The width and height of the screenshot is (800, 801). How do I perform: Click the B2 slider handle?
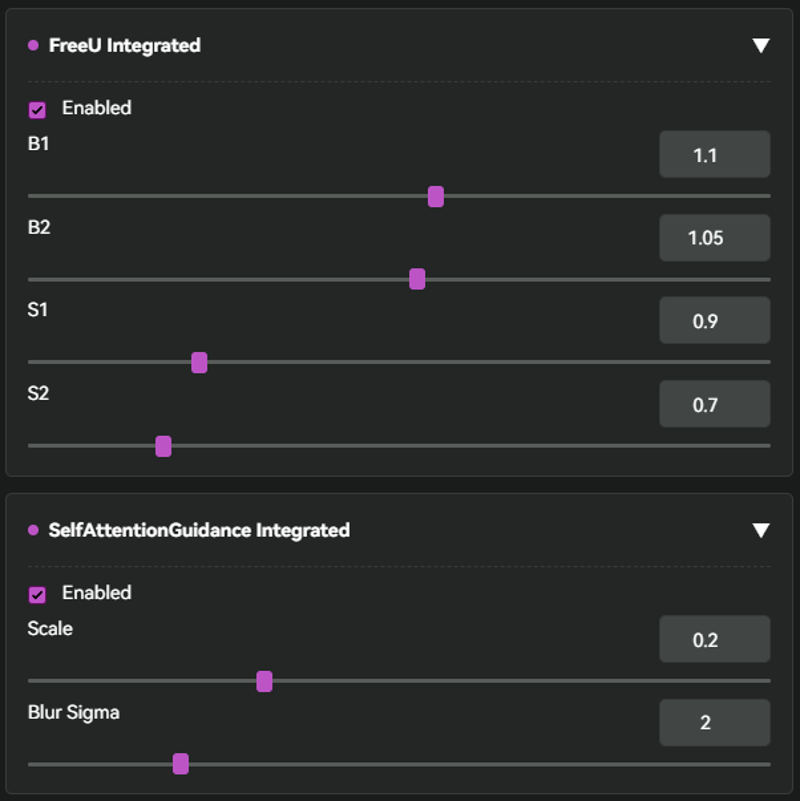pyautogui.click(x=417, y=279)
